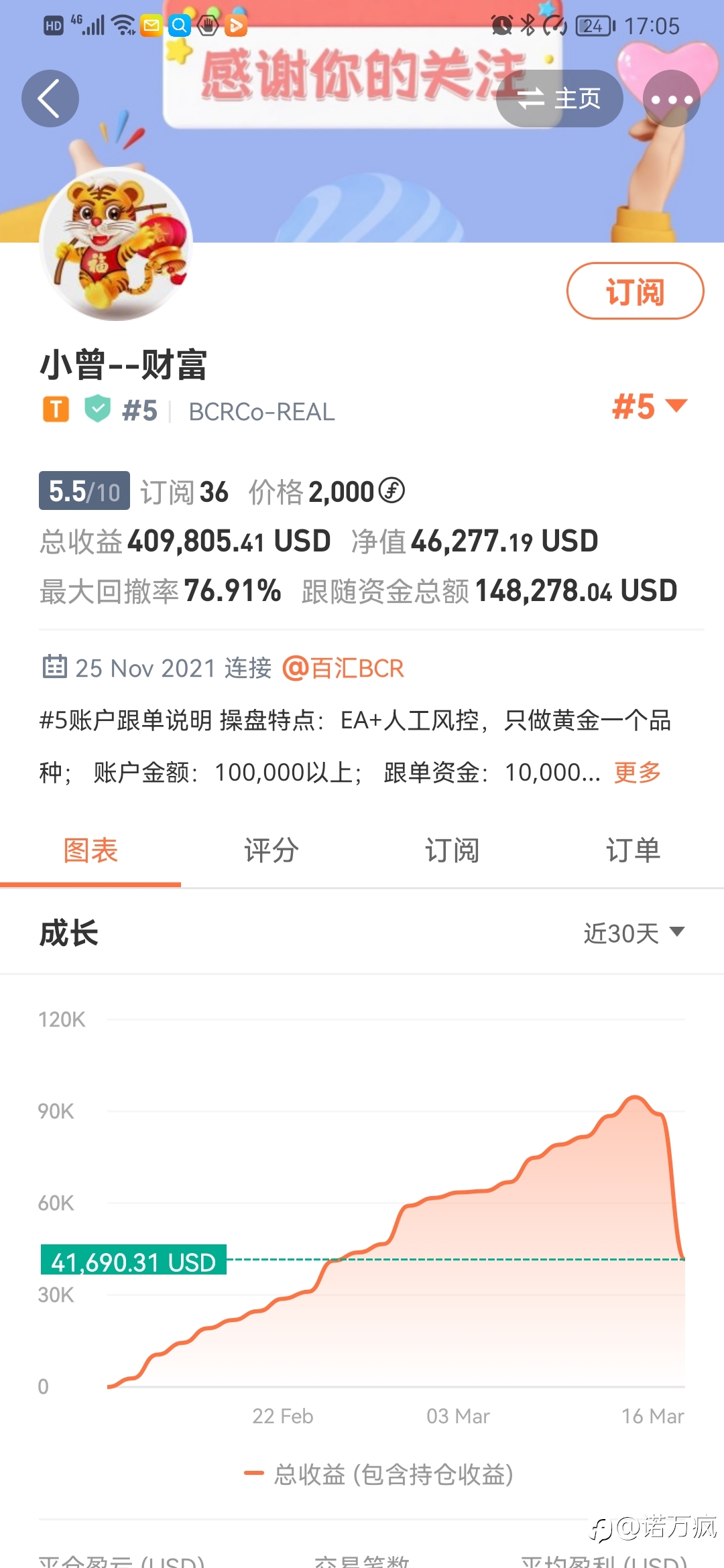Tap the 订阅 subscribe button
Image resolution: width=724 pixels, height=1568 pixels.
pos(635,291)
